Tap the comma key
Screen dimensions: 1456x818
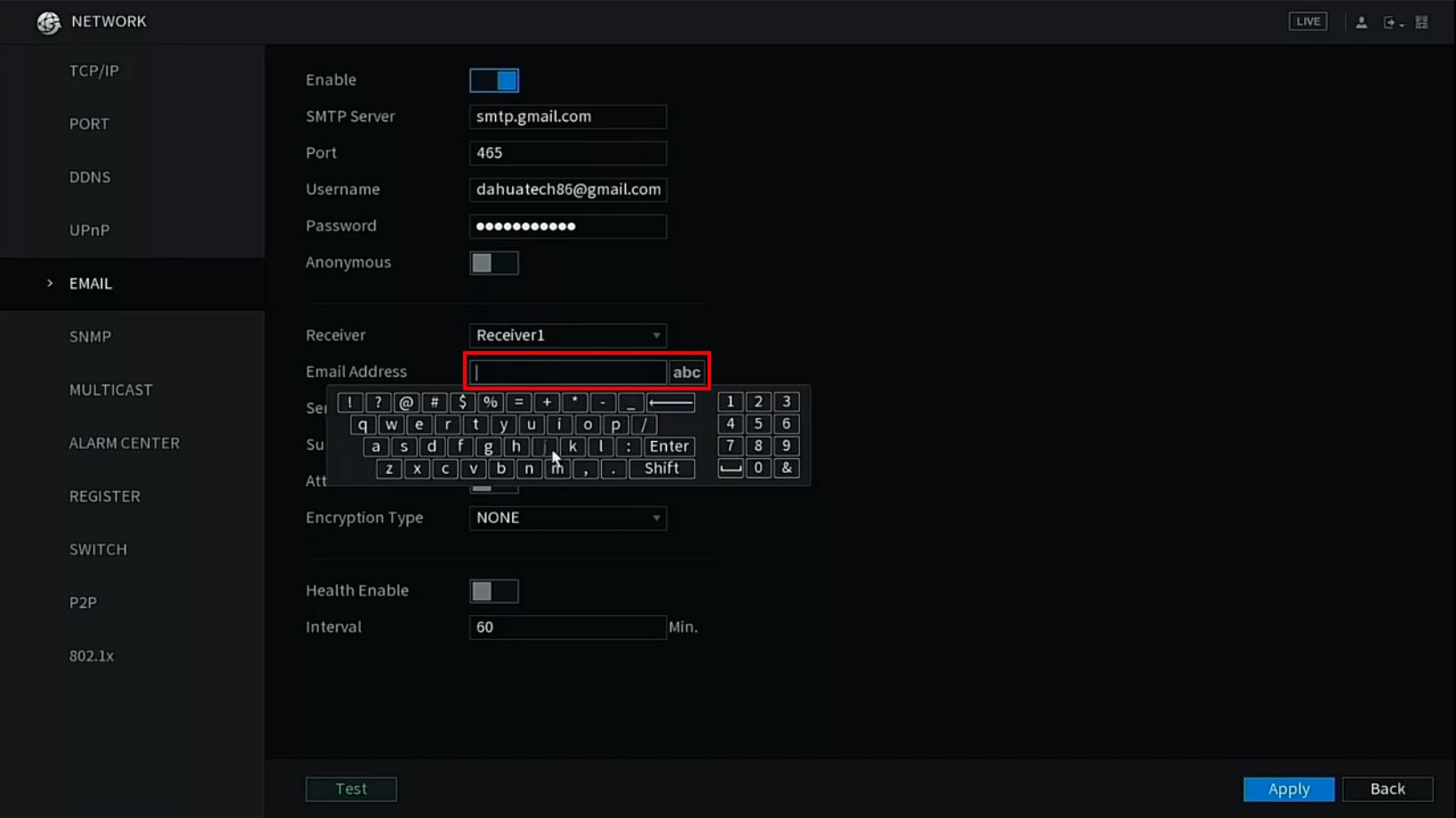click(x=586, y=469)
